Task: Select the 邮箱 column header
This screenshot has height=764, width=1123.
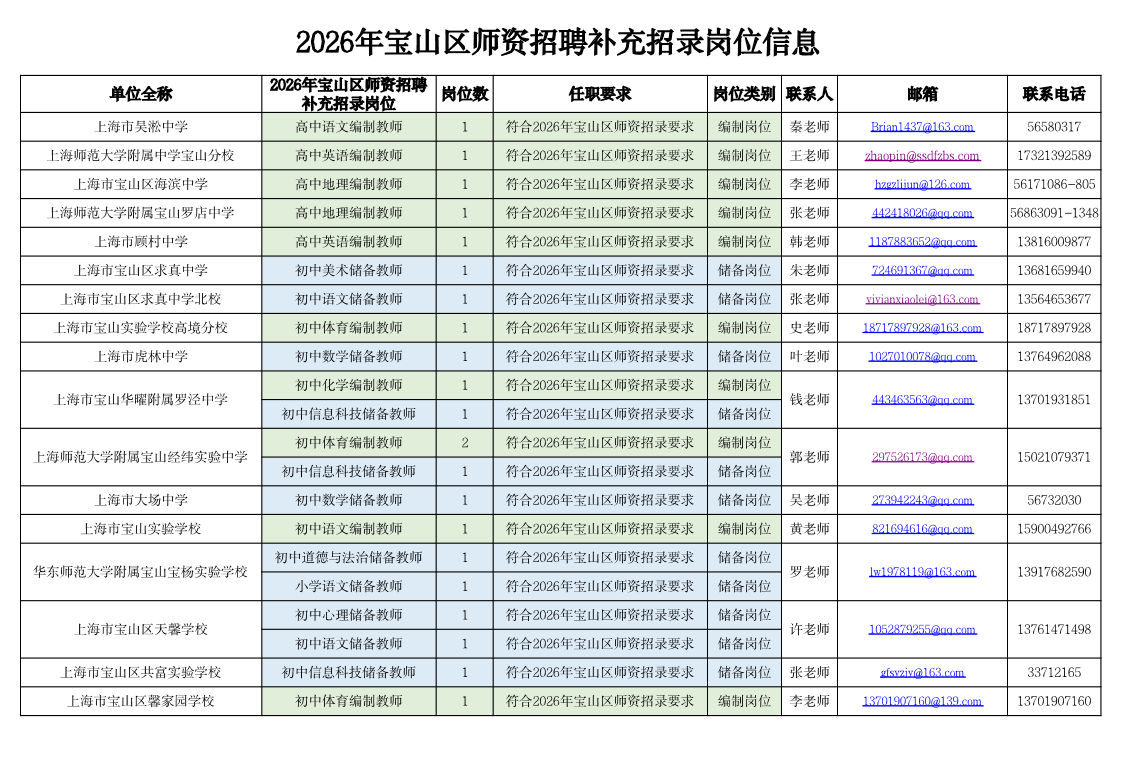Action: [922, 94]
